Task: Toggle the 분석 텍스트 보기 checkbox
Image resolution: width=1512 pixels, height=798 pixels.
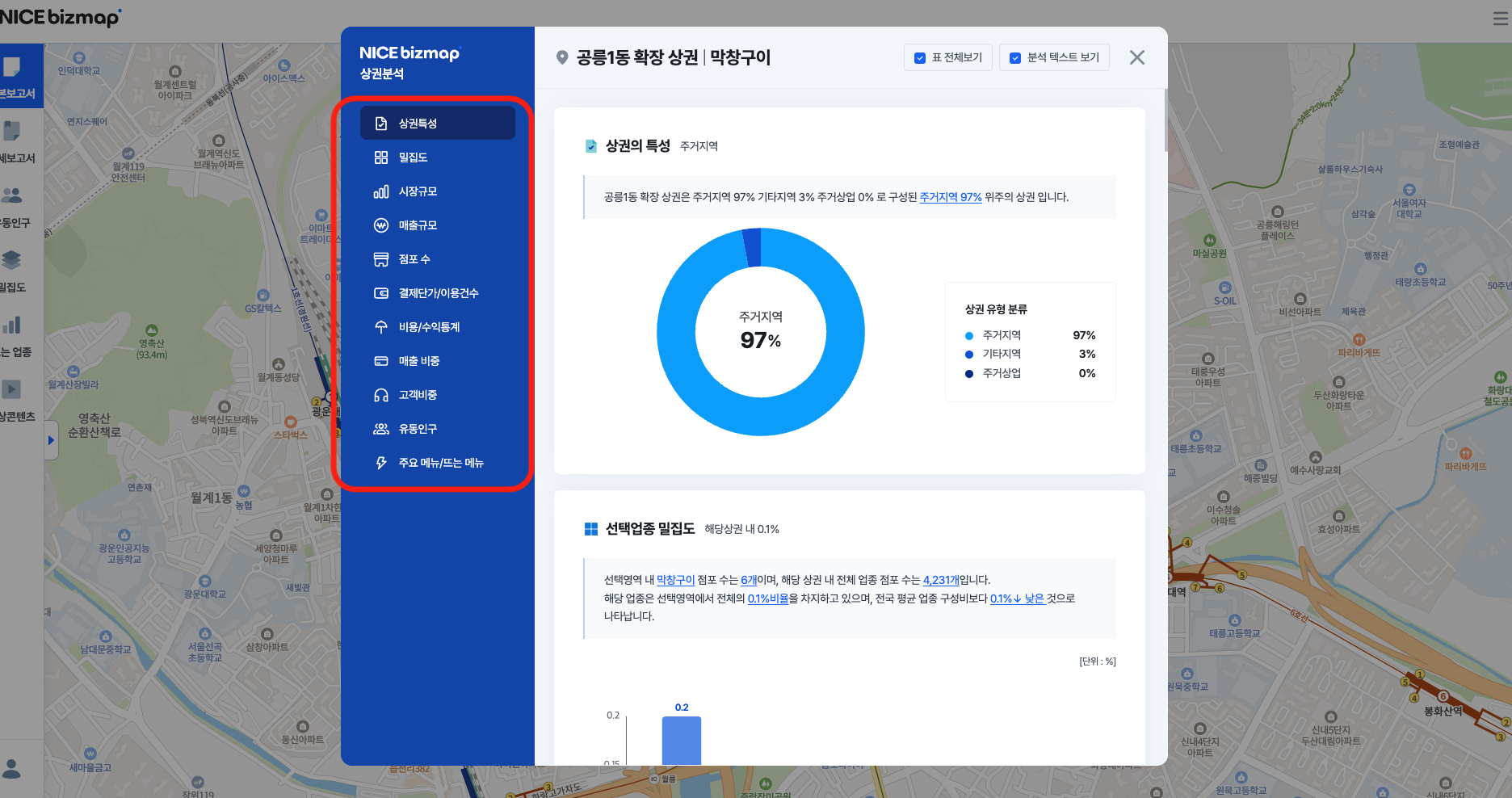Action: pos(1015,58)
